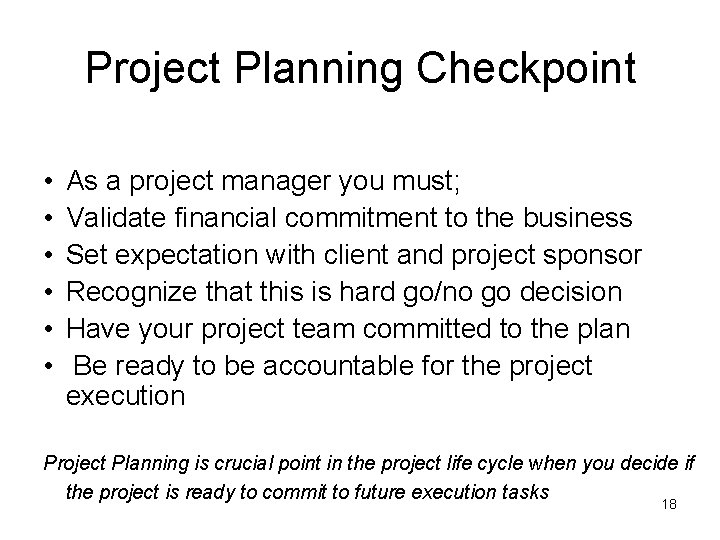Click the Have your project team bullet

(x=348, y=330)
